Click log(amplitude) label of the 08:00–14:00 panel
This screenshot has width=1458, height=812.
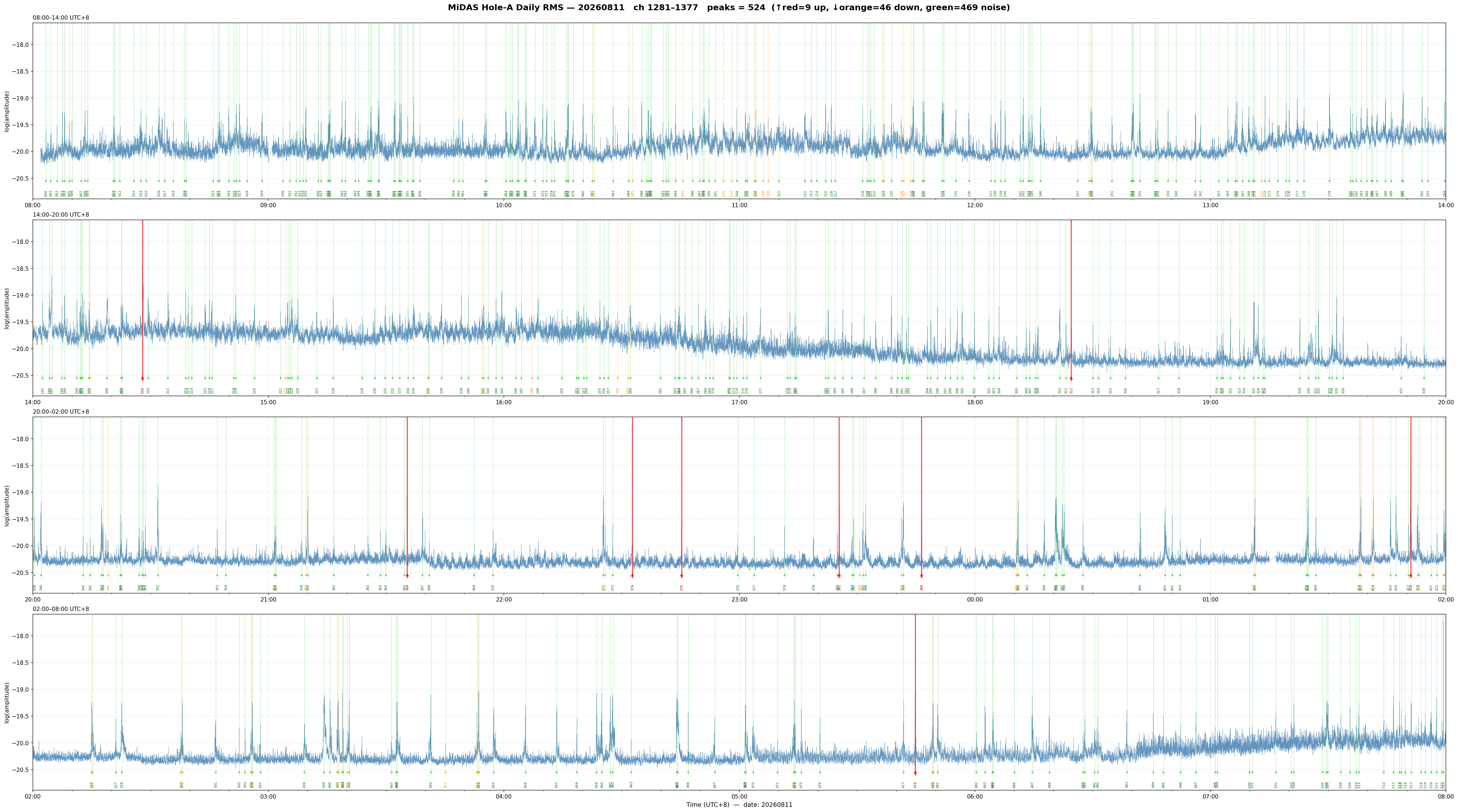click(x=7, y=111)
